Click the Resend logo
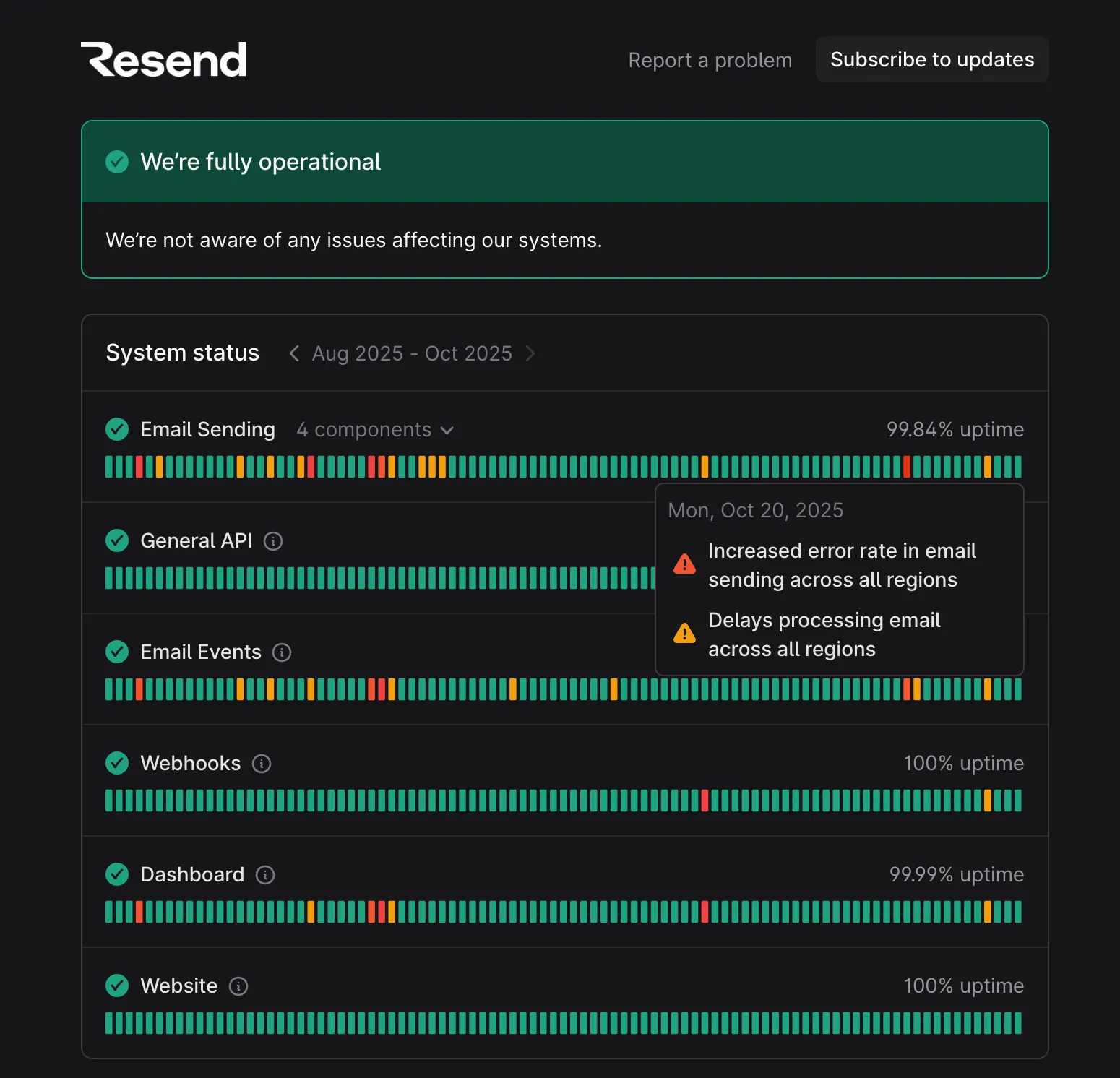The width and height of the screenshot is (1120, 1078). [x=164, y=59]
